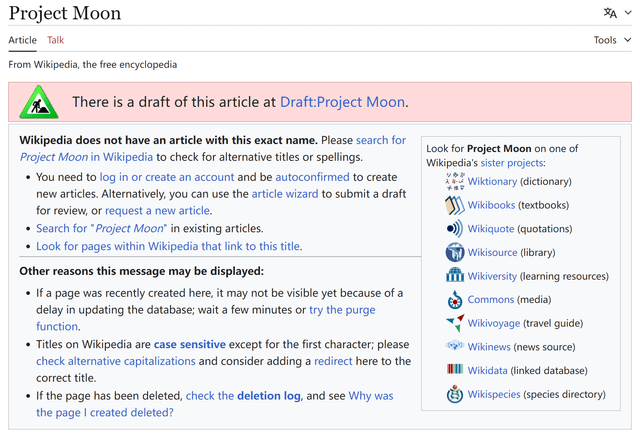Switch to the Article tab
The height and width of the screenshot is (440, 640).
tap(22, 40)
